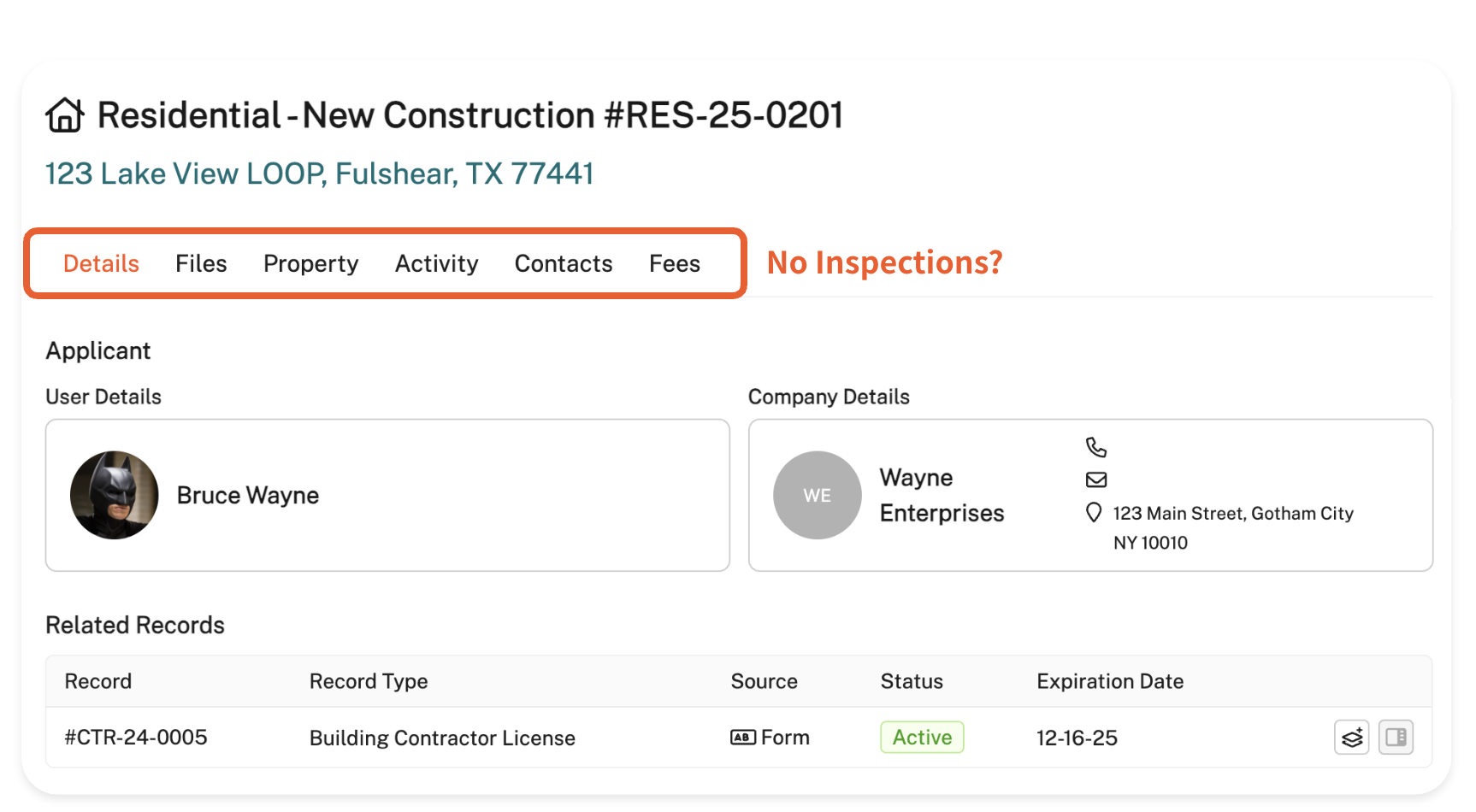
Task: Click the green Active status badge
Action: (922, 738)
